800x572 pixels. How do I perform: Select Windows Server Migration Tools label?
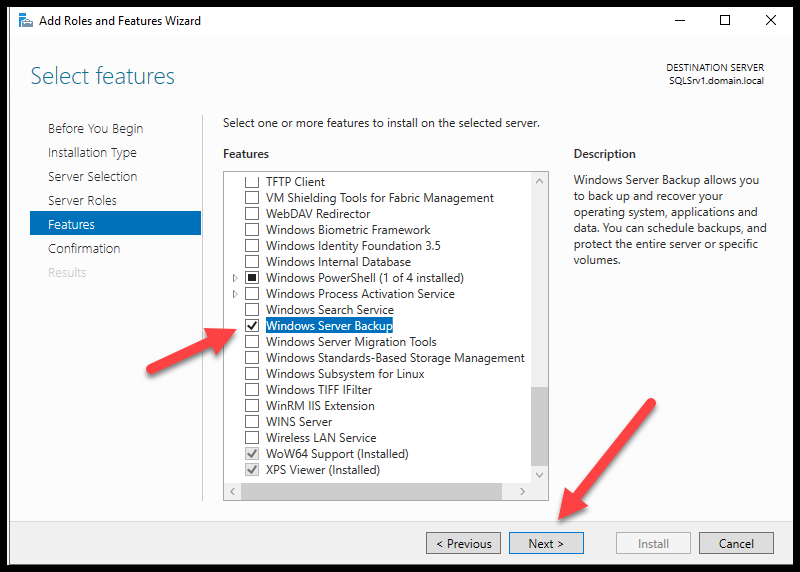[351, 342]
